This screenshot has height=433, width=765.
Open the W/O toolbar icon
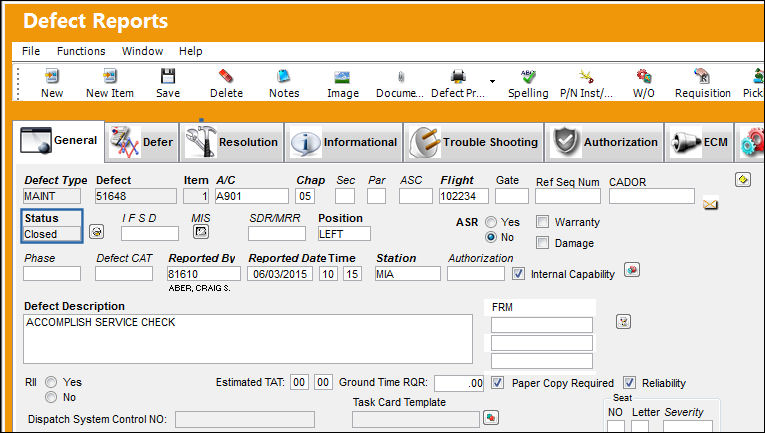644,77
